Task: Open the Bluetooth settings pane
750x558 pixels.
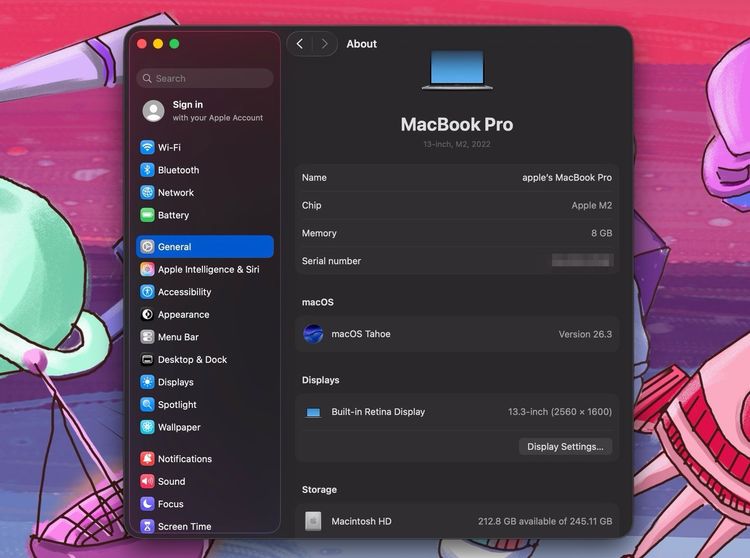Action: click(205, 170)
